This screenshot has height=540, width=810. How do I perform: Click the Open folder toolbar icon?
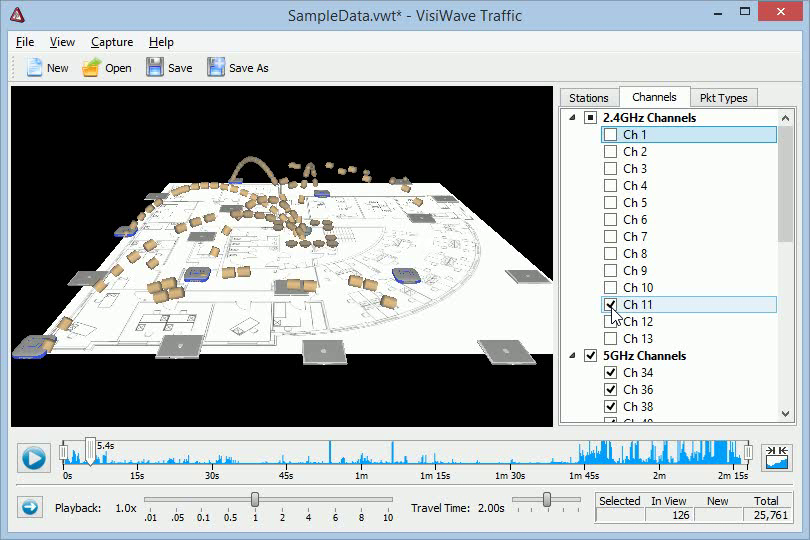91,68
